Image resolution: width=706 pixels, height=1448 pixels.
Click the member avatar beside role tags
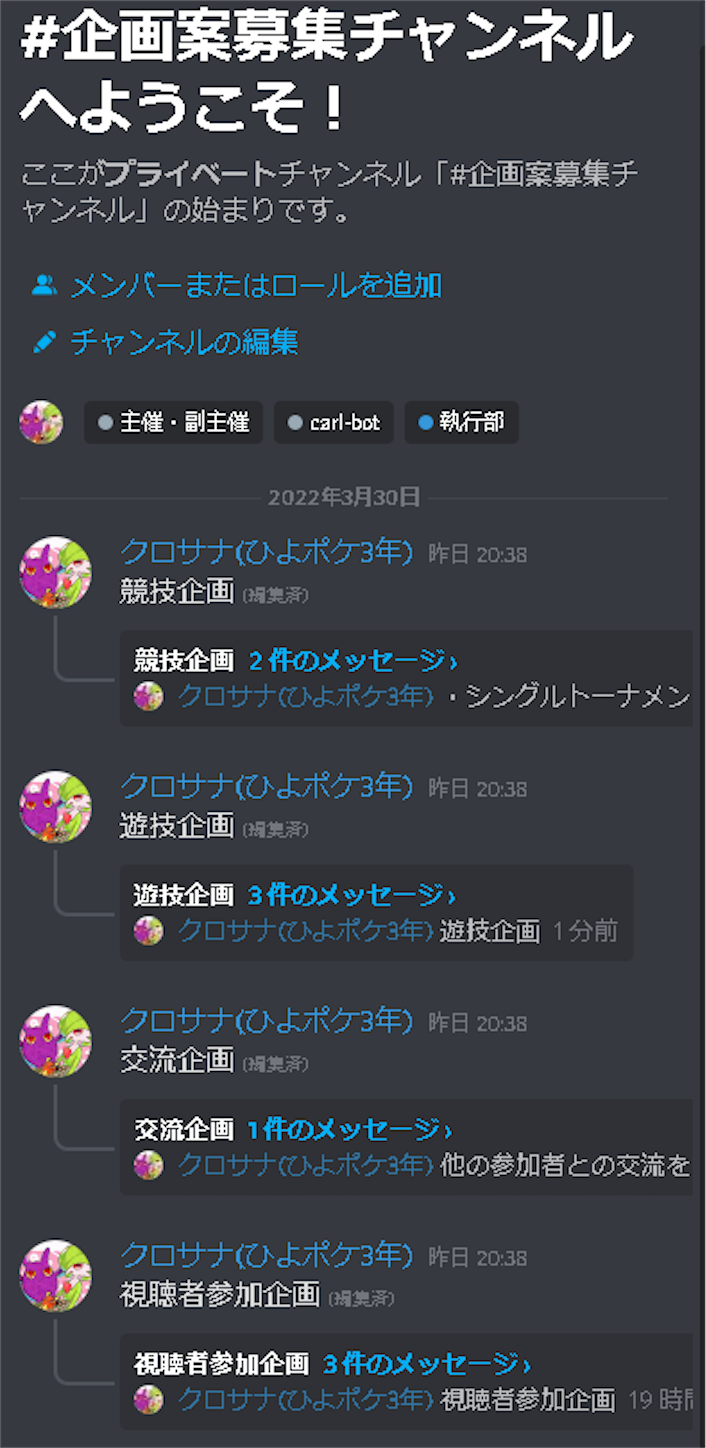tap(41, 422)
